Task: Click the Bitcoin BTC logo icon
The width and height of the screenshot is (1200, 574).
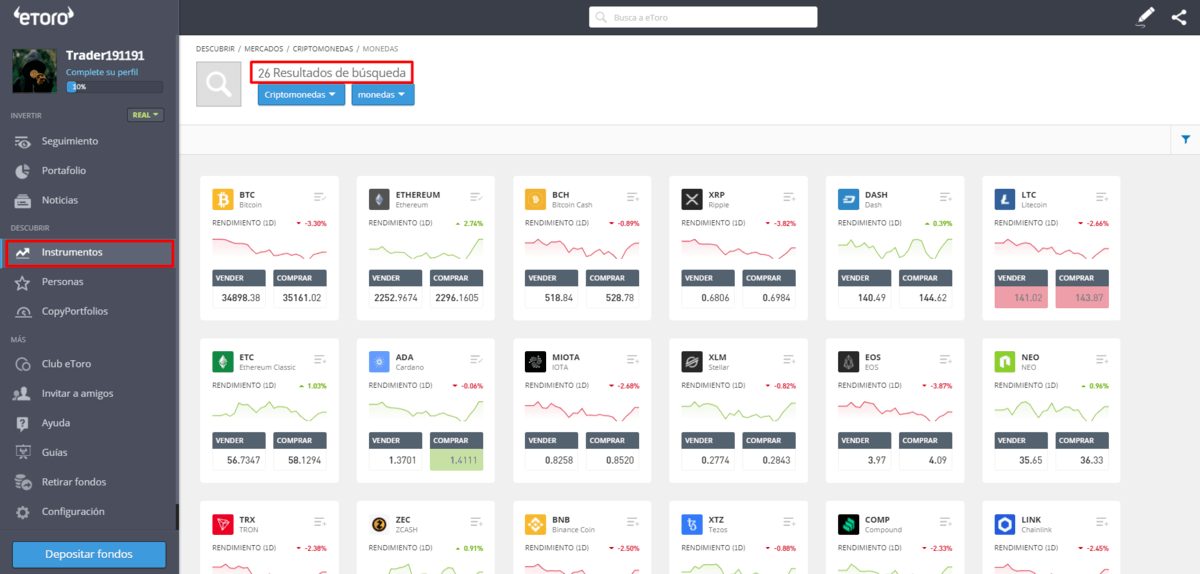Action: pyautogui.click(x=222, y=199)
